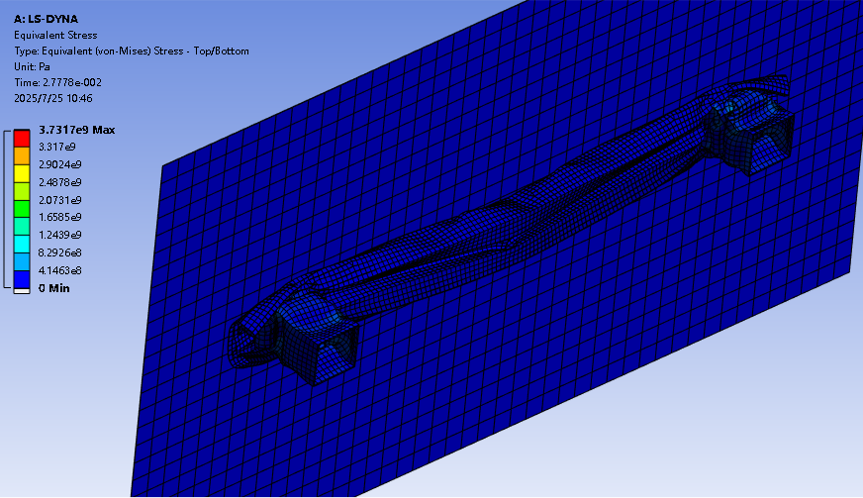Select the 2.4878e9 legend value

click(60, 182)
